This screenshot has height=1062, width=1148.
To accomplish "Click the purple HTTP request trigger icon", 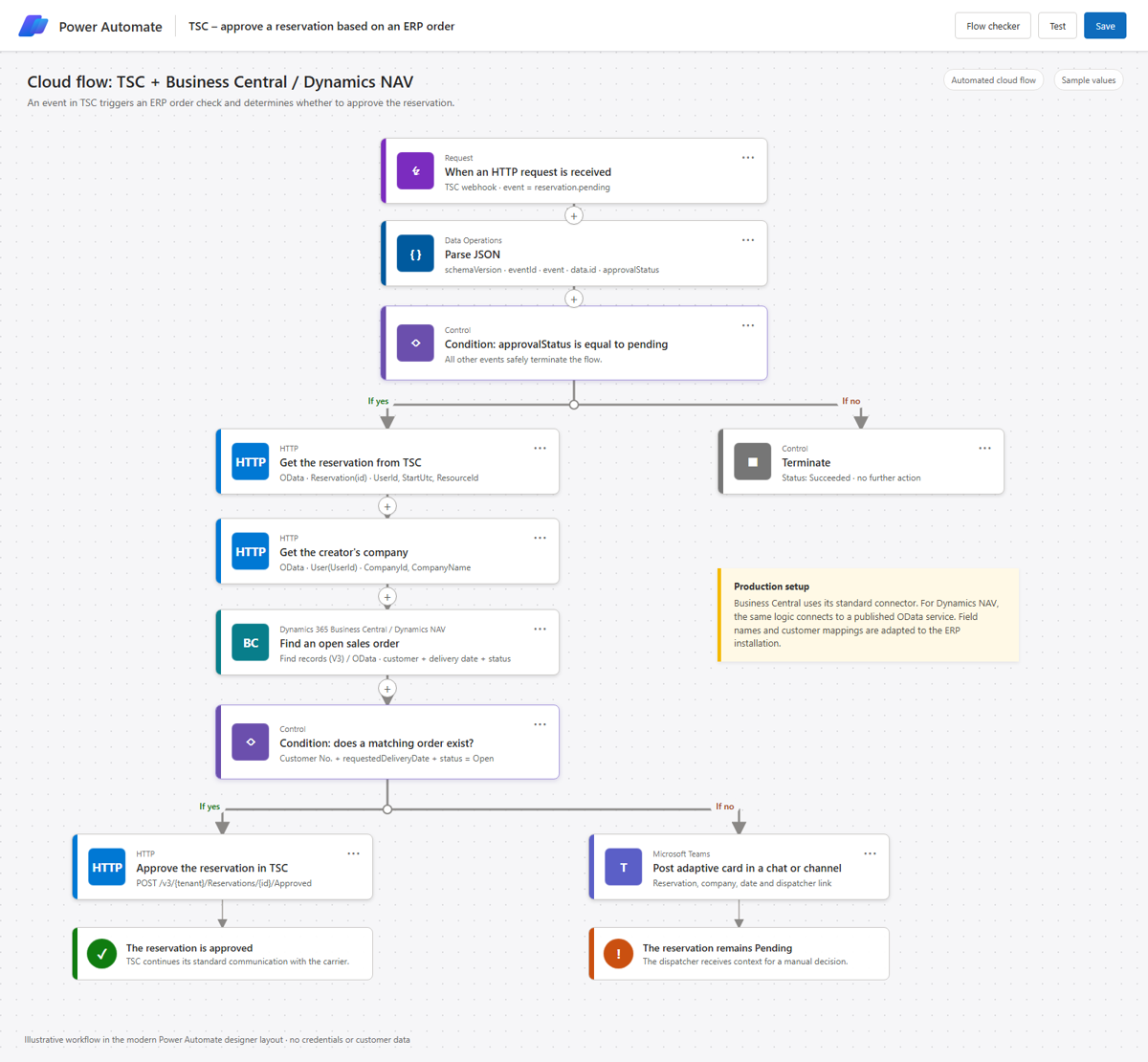I will (415, 170).
